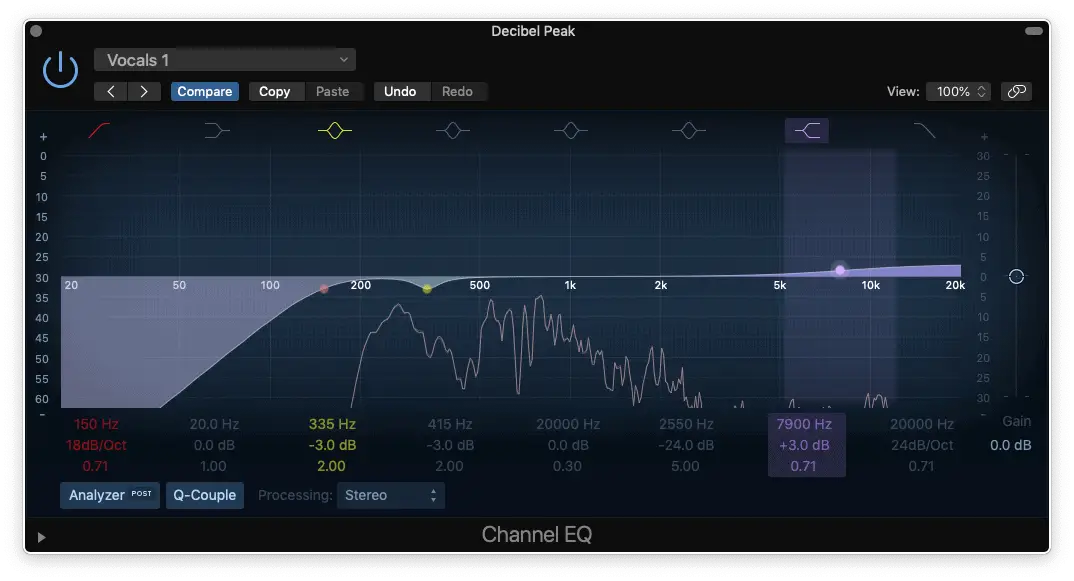
Task: Click the gray window close dot
Action: pos(36,31)
